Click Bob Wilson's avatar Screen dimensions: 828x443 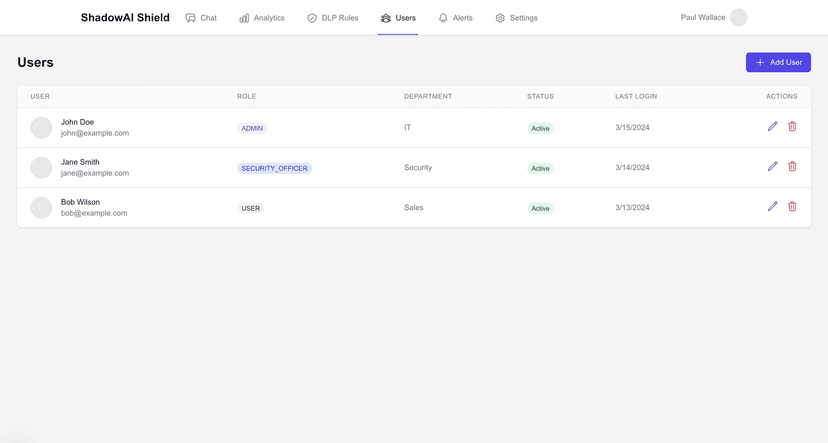[x=41, y=208]
